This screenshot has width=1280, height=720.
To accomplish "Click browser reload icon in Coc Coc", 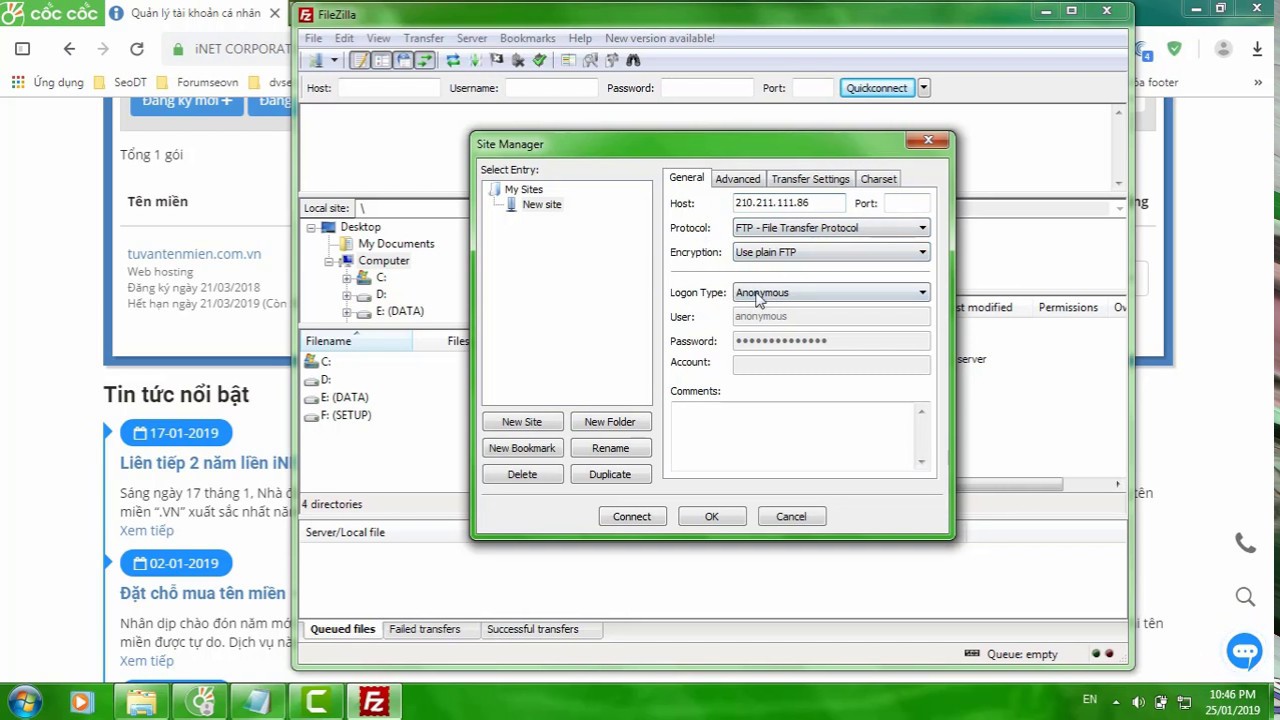I will point(137,48).
